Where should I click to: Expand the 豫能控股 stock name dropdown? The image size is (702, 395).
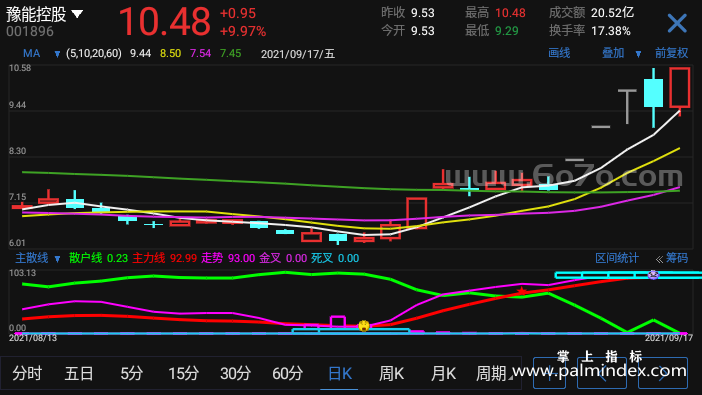(77, 14)
